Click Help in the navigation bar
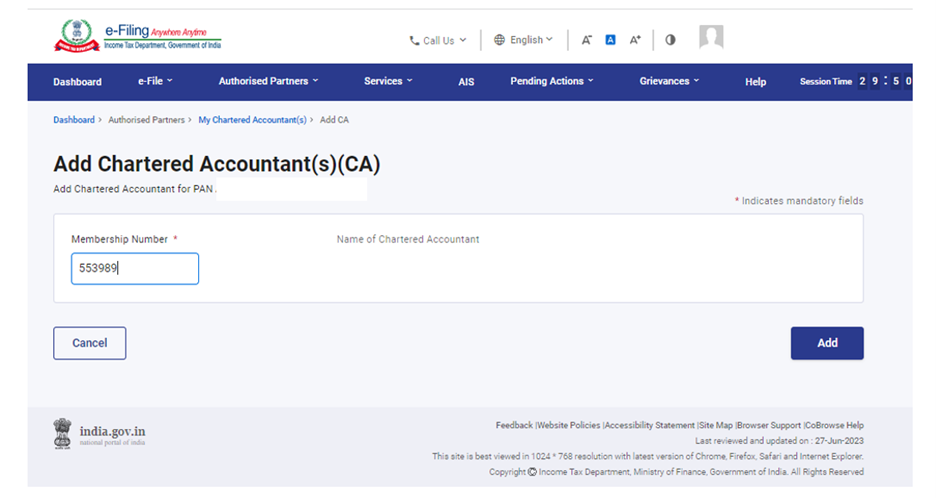Viewport: 936px width, 498px height. point(755,82)
